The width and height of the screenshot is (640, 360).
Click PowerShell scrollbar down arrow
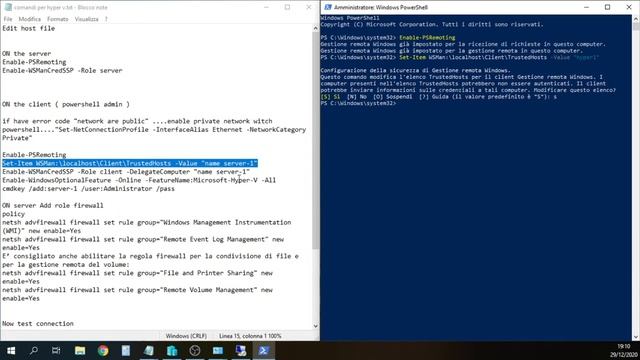636,337
